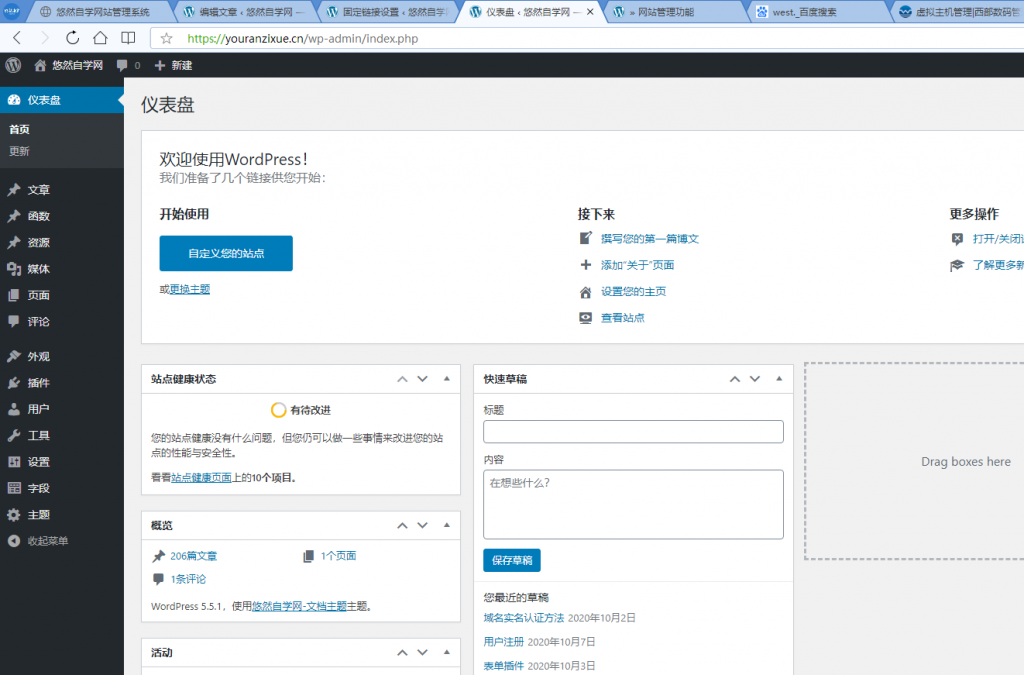The height and width of the screenshot is (675, 1024).
Task: Click 自定义您的站点 button
Action: [x=226, y=253]
